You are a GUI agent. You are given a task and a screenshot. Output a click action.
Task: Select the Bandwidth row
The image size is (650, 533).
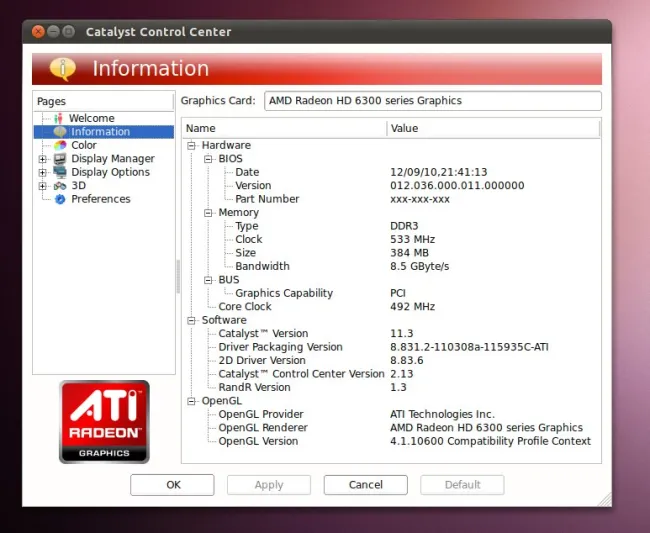coord(391,266)
